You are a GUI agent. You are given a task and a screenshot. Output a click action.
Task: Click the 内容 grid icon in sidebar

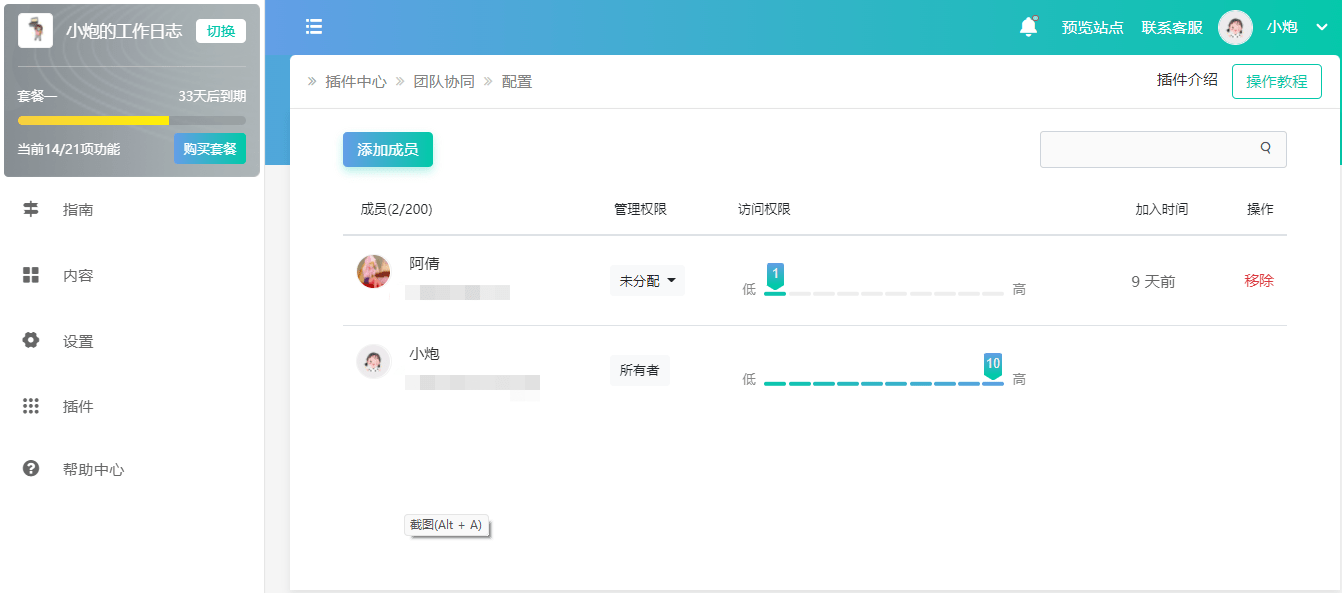pyautogui.click(x=31, y=275)
